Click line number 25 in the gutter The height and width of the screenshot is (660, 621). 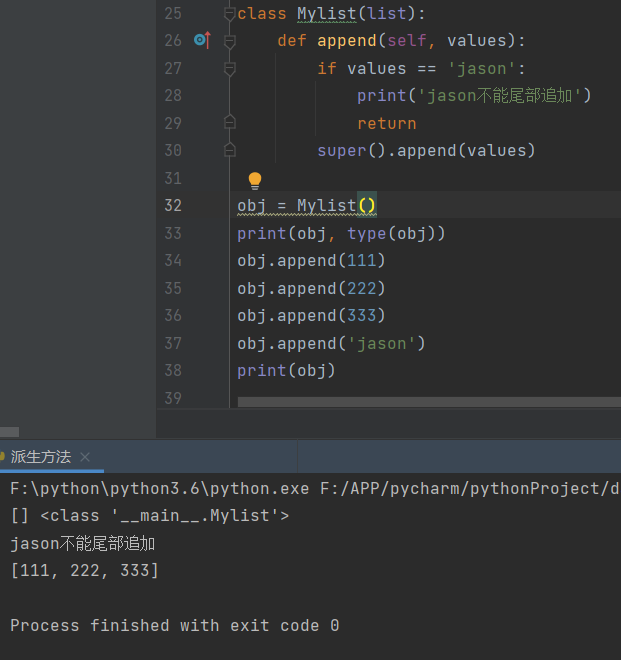click(x=173, y=13)
